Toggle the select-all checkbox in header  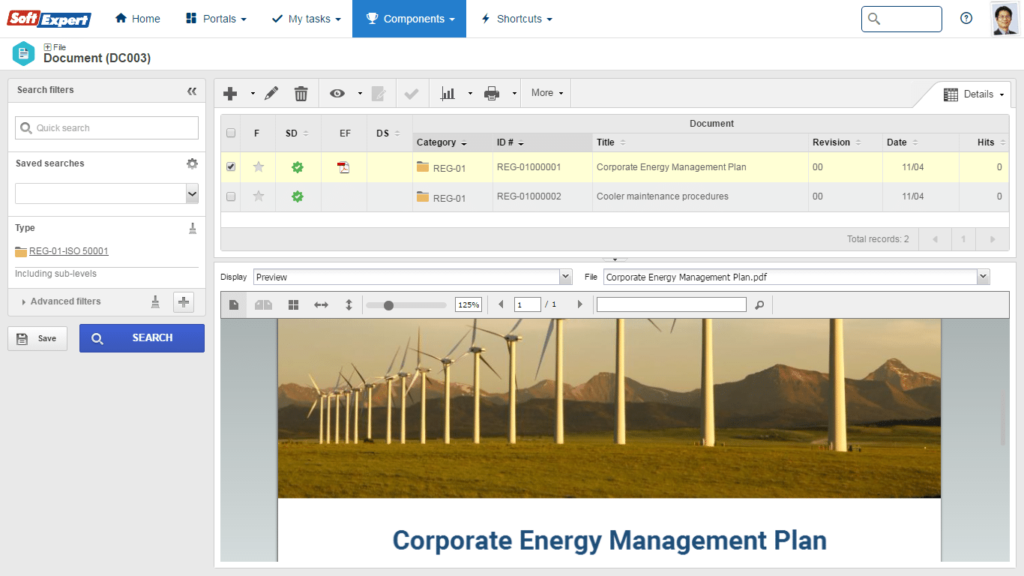click(231, 133)
